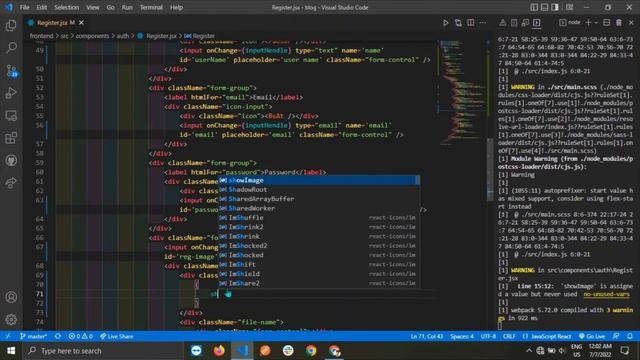Go to line via Ln 71, Col 43

pyautogui.click(x=427, y=336)
